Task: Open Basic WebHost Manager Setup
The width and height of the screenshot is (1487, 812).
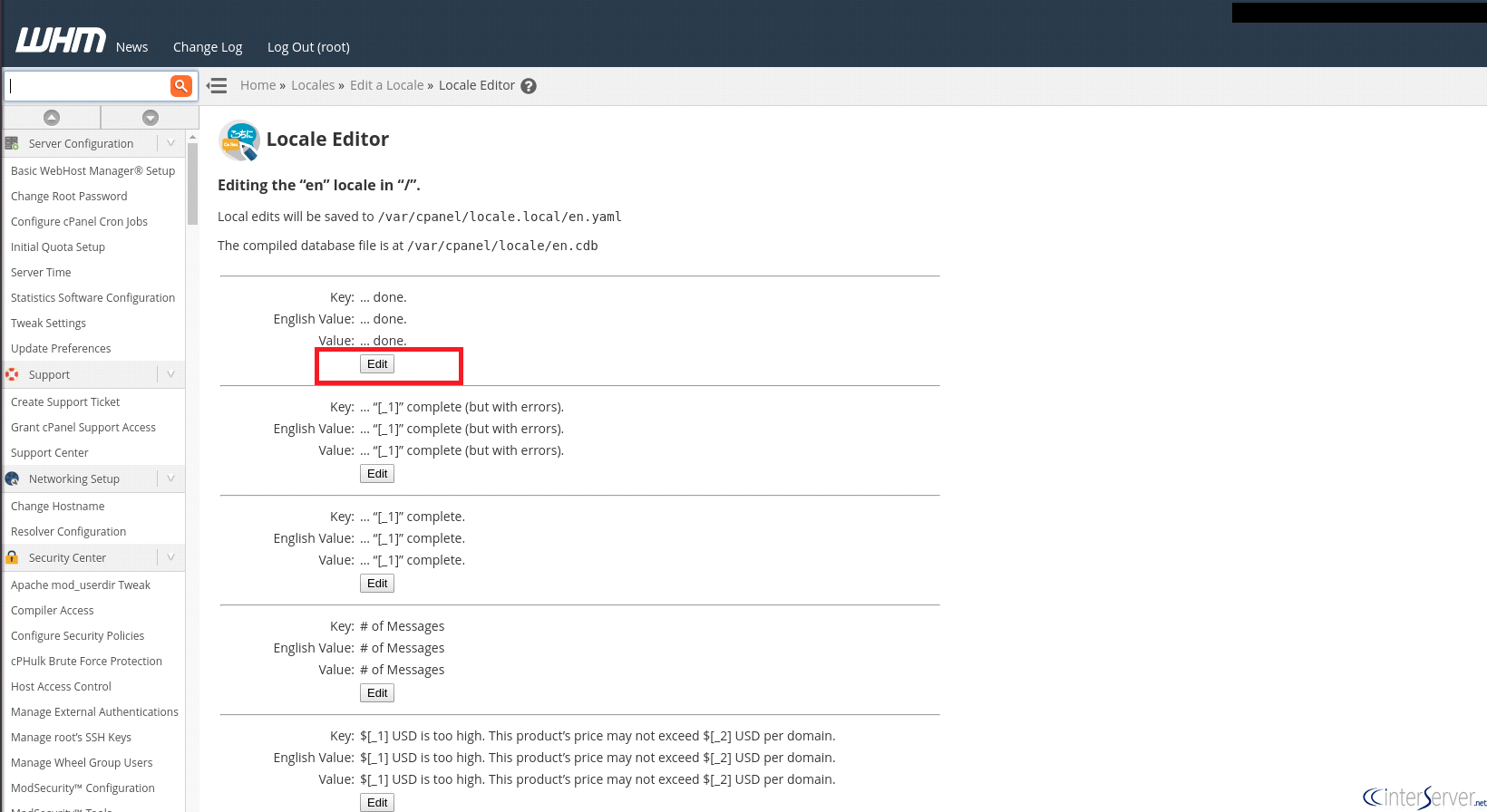Action: [x=92, y=170]
